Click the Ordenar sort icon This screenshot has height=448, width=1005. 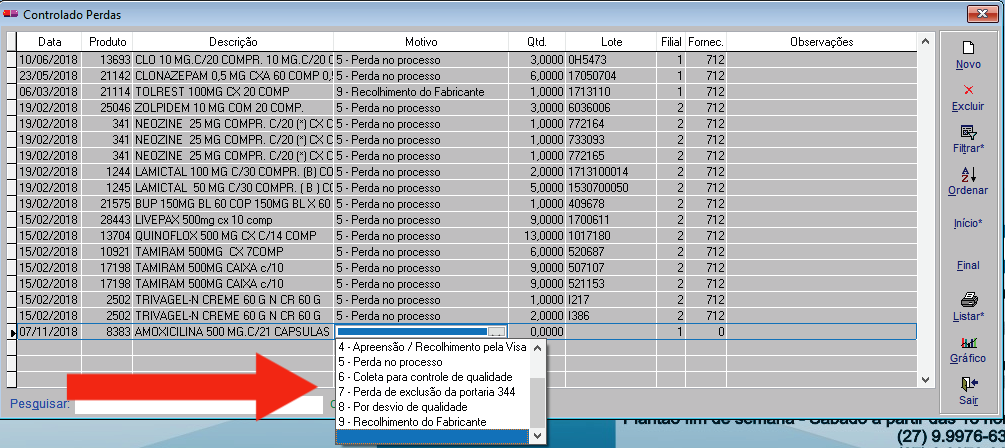click(x=967, y=174)
